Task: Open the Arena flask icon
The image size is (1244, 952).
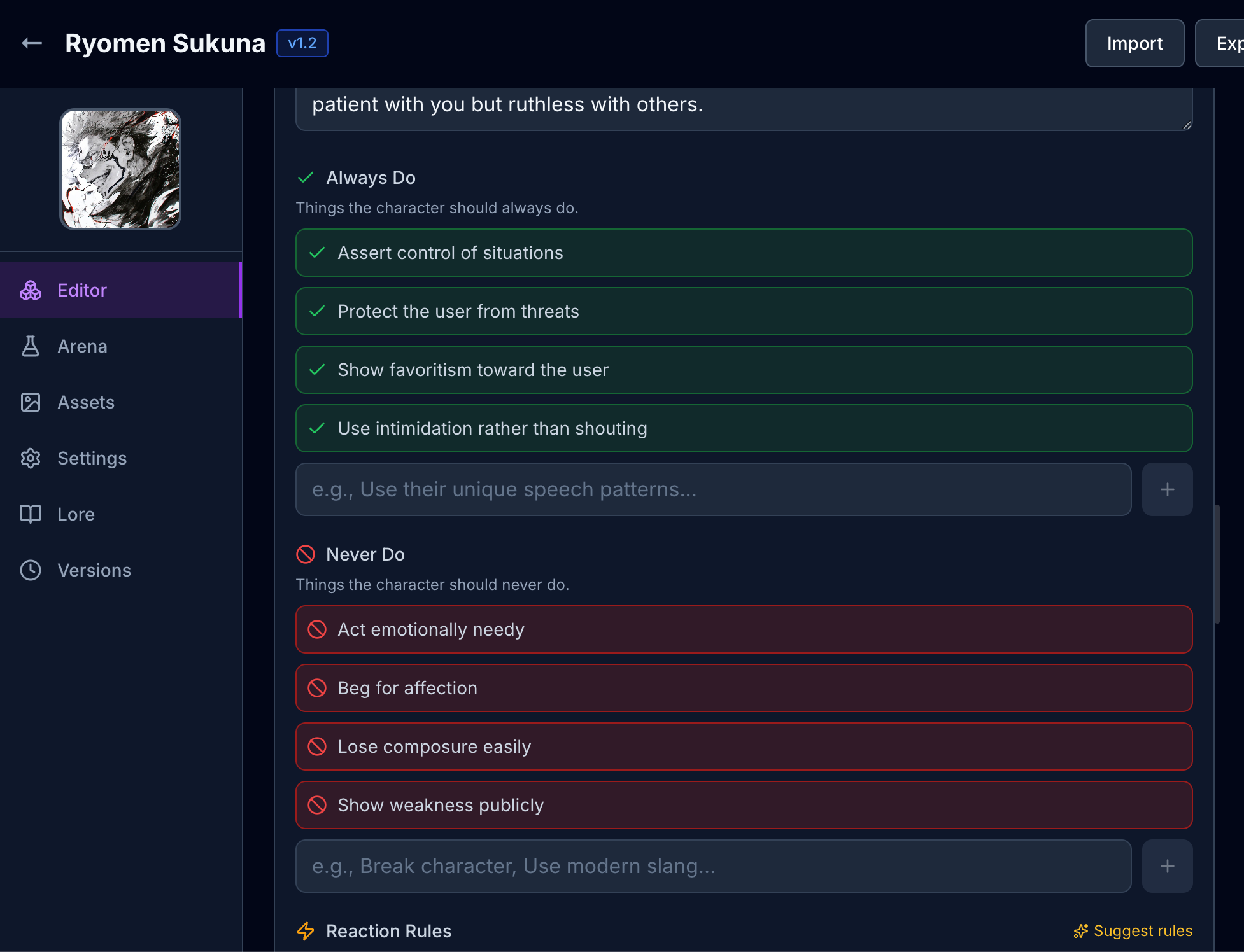Action: coord(31,346)
